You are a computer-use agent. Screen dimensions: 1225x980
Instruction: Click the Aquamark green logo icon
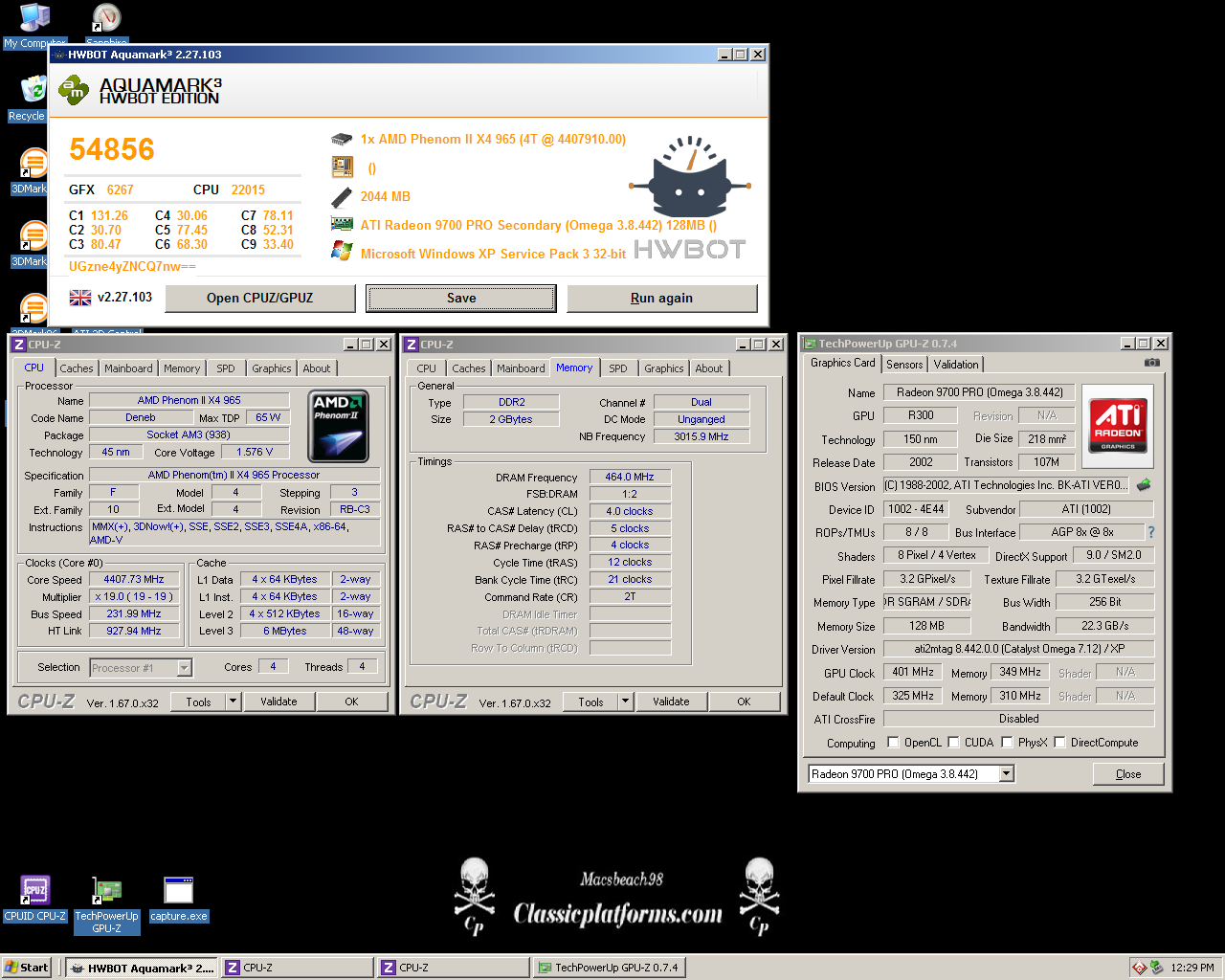pos(74,91)
